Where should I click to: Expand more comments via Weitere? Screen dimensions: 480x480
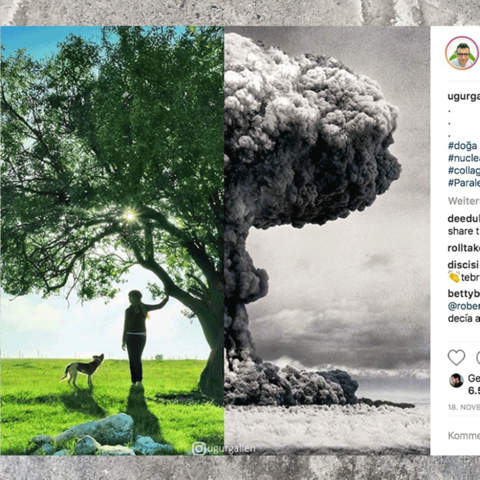(464, 201)
